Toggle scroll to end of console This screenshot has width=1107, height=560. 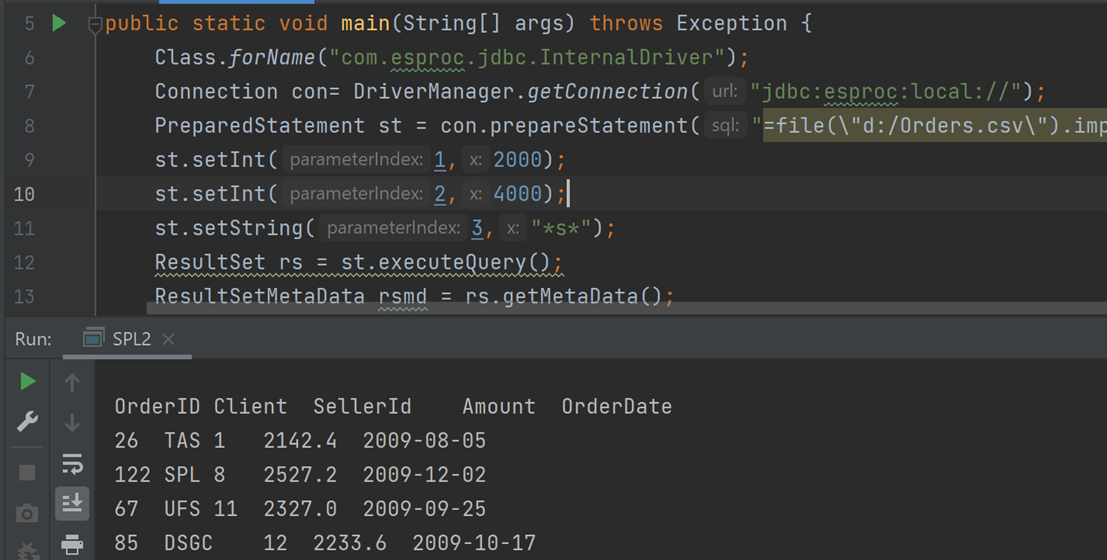pyautogui.click(x=72, y=503)
